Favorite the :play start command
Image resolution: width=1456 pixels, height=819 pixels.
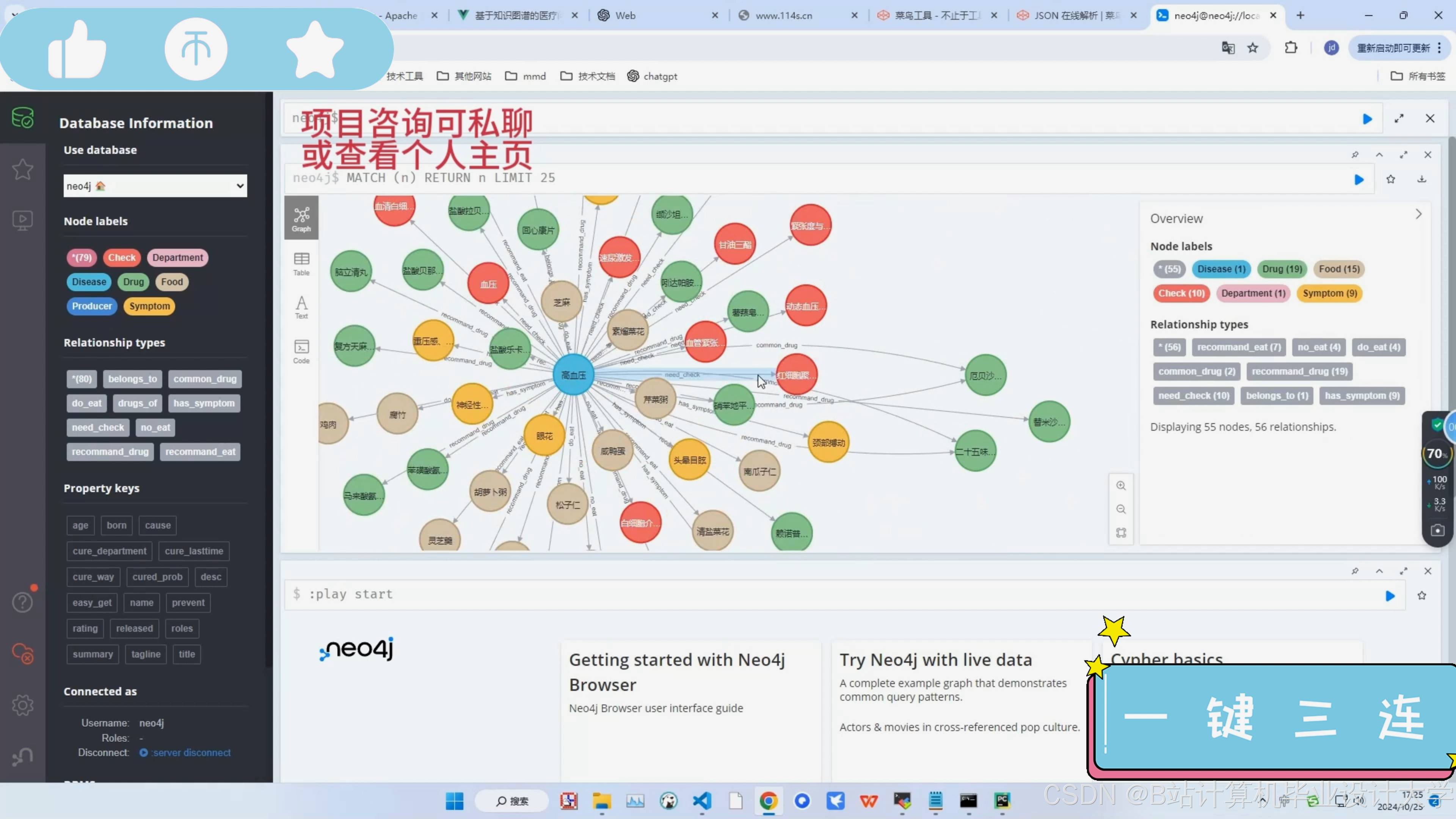click(1421, 596)
